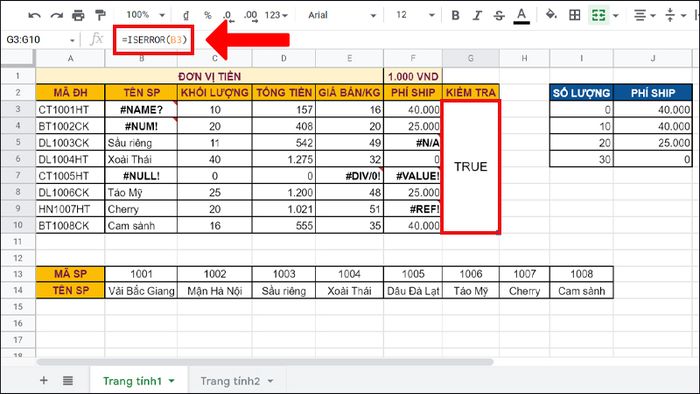This screenshot has height=394, width=700.
Task: Increase decimal places
Action: (x=250, y=16)
